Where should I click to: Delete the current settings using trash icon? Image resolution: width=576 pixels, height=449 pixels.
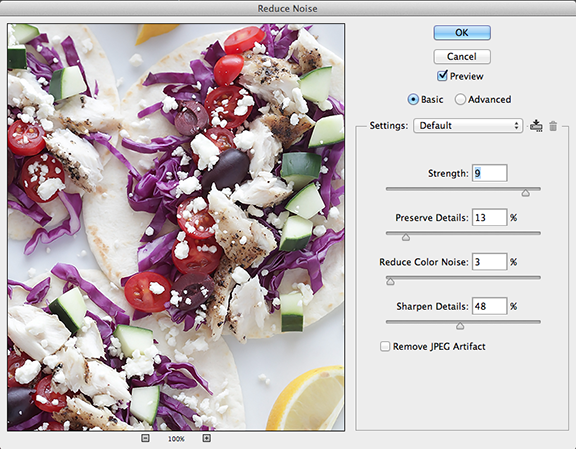pos(553,126)
